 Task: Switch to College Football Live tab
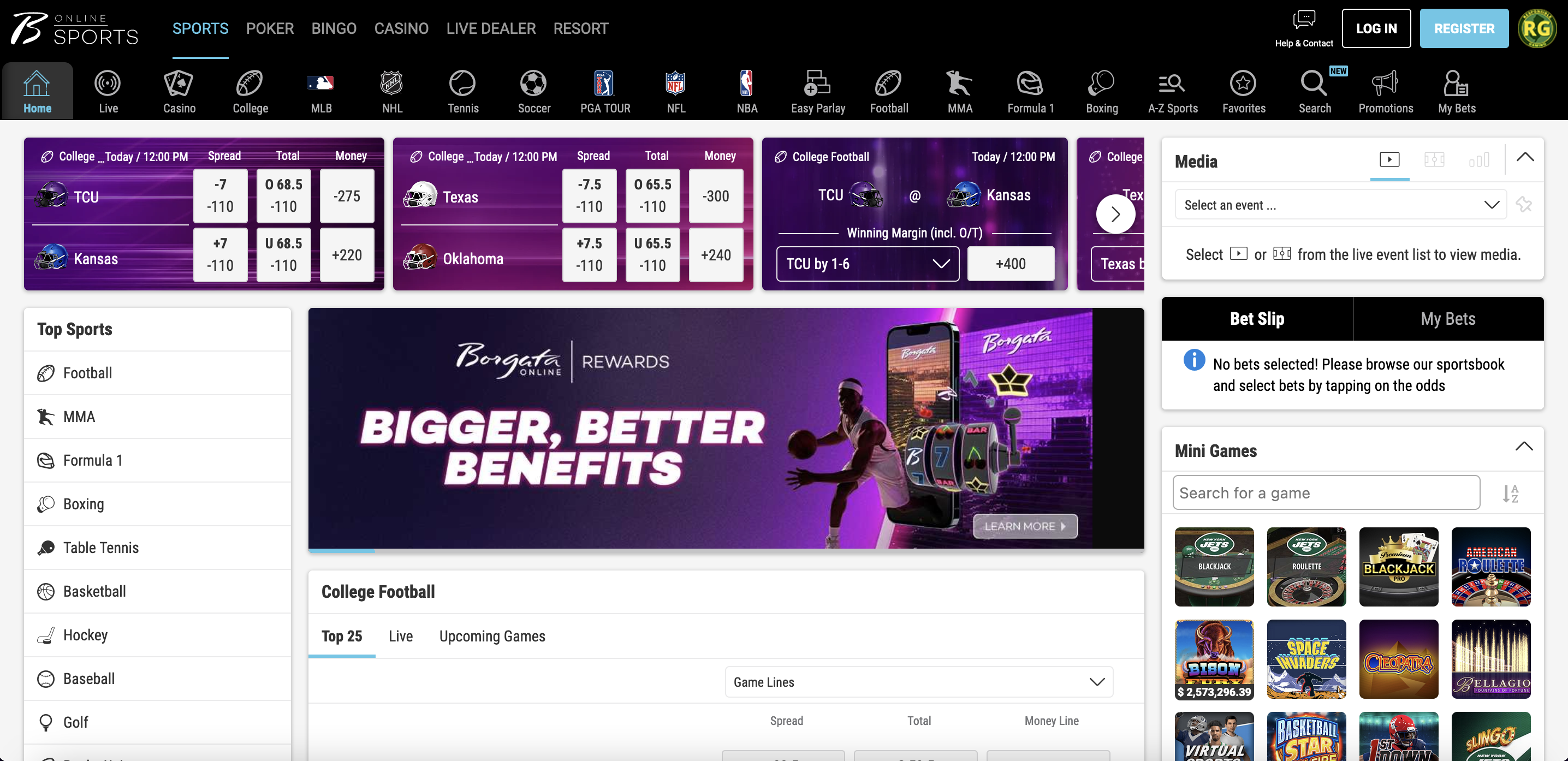click(401, 636)
